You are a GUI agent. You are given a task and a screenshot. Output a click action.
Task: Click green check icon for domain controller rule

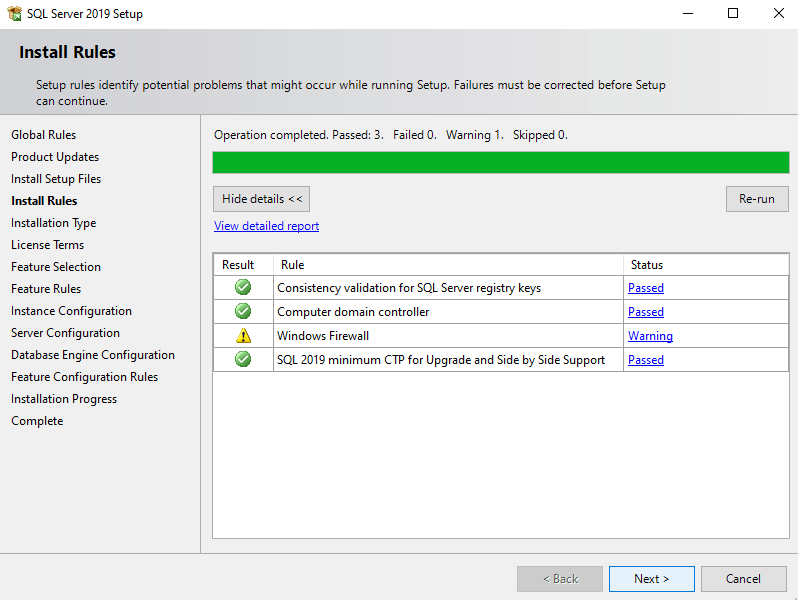[243, 311]
